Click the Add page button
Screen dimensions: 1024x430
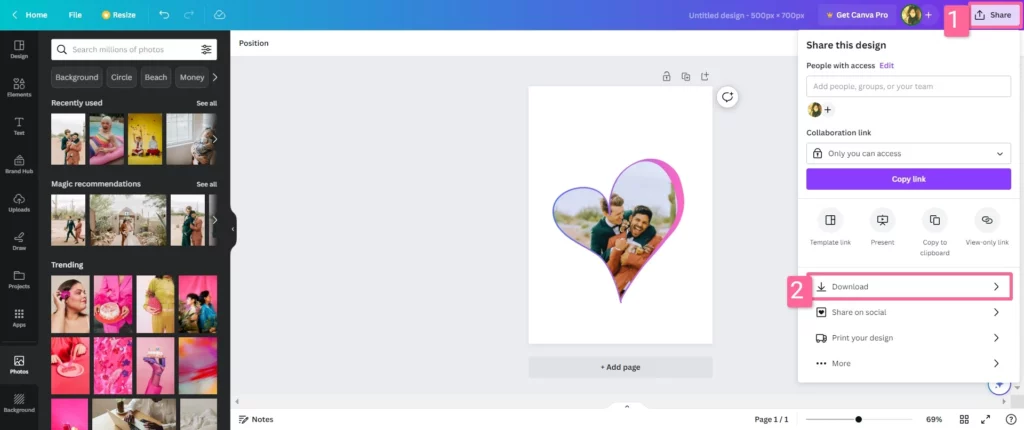pos(620,367)
